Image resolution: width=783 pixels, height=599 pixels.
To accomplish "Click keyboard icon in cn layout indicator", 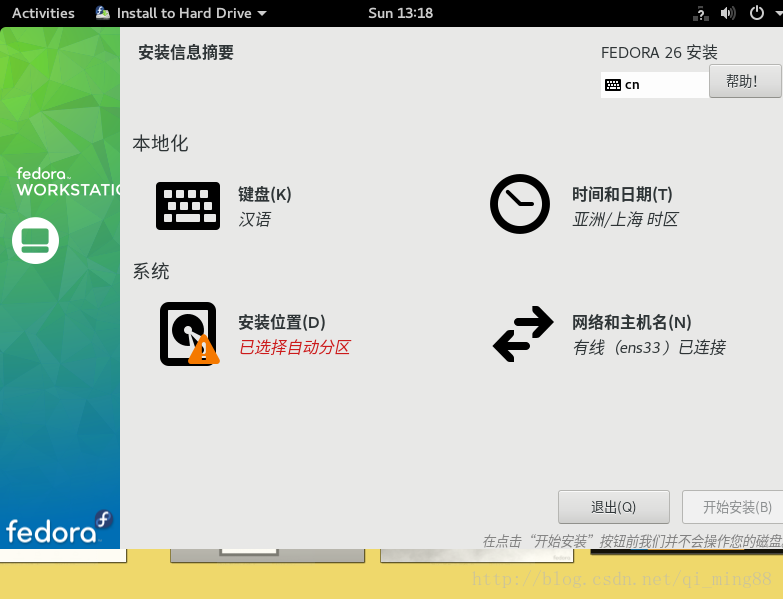I will tap(613, 85).
